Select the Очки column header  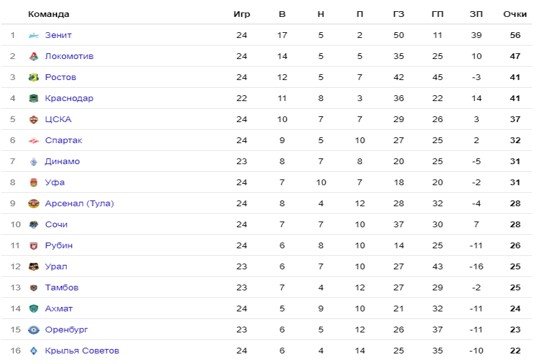(x=515, y=14)
